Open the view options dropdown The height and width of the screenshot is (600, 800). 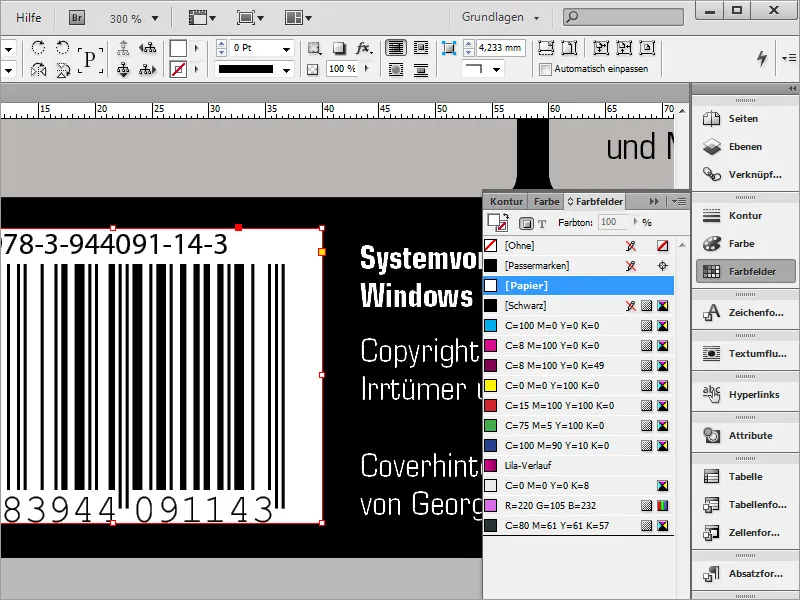[x=202, y=18]
